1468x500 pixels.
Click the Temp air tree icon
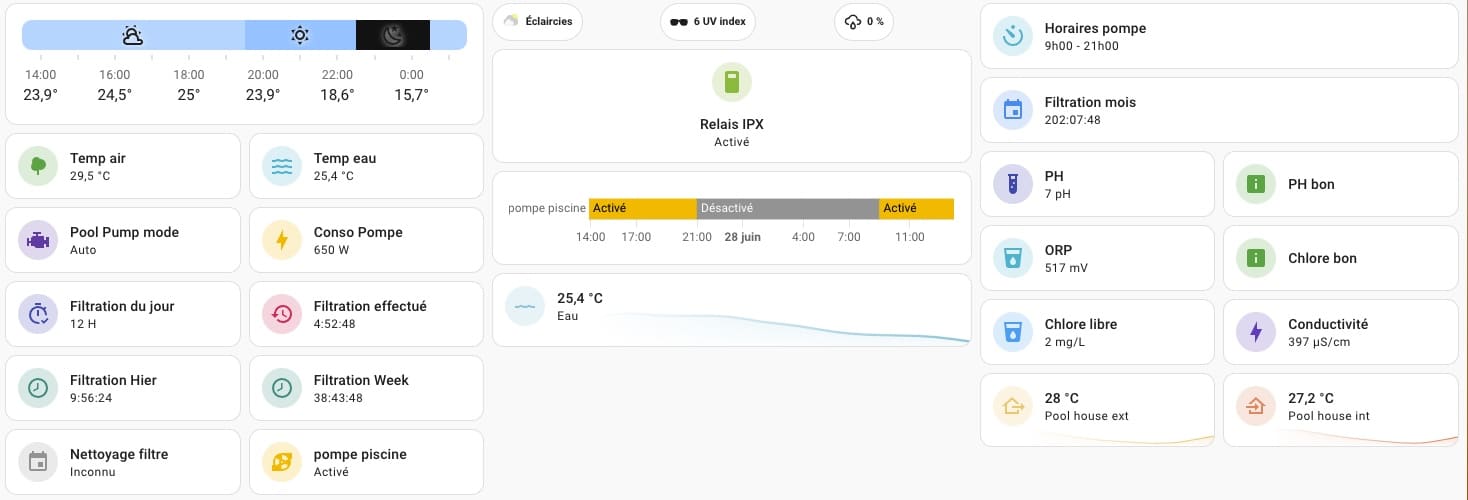(x=39, y=166)
